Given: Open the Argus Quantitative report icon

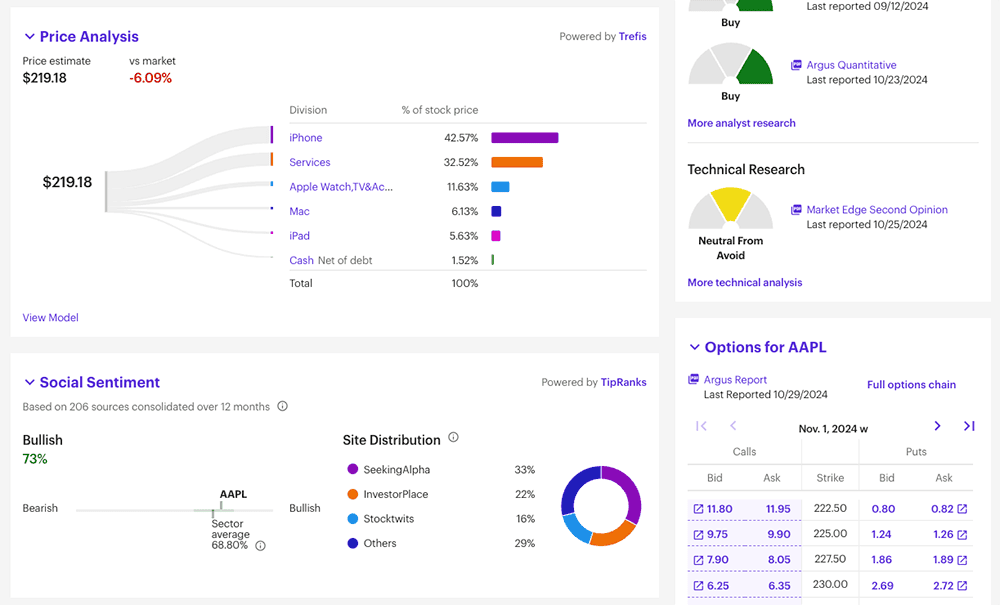Looking at the screenshot, I should pyautogui.click(x=797, y=64).
